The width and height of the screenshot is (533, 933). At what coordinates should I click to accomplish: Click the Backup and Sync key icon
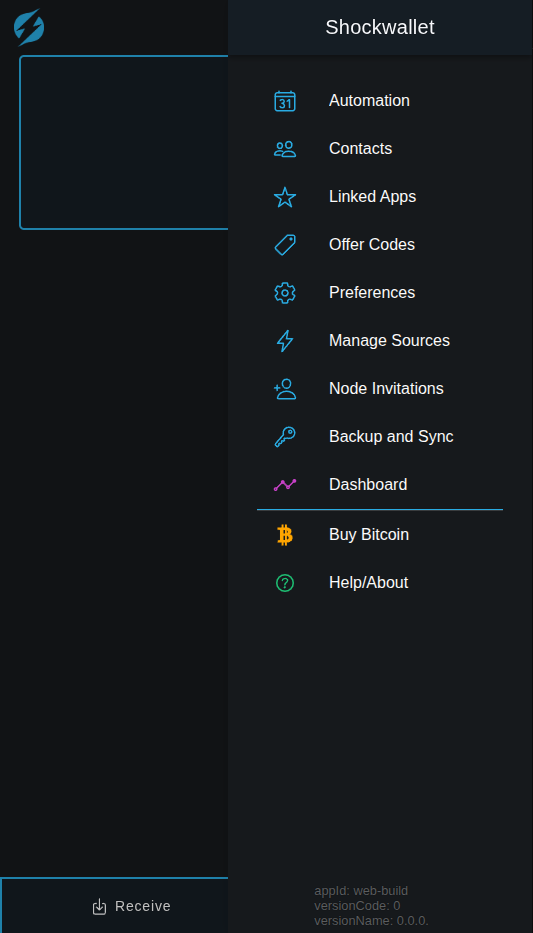coord(285,437)
